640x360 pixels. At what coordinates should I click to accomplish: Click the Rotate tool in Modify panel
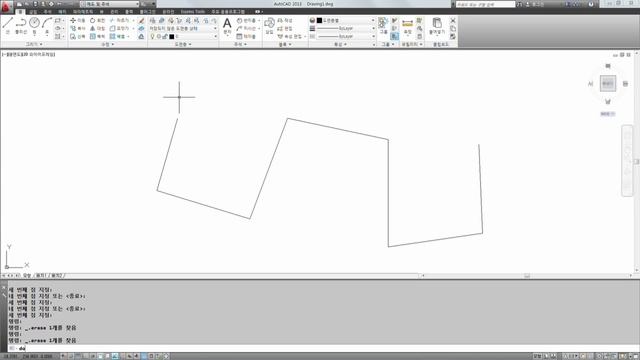97,20
